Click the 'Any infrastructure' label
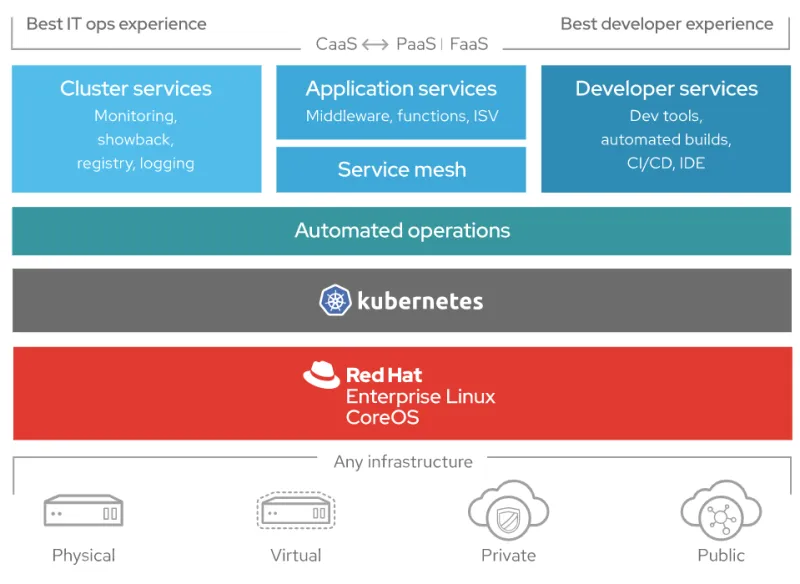 point(403,462)
